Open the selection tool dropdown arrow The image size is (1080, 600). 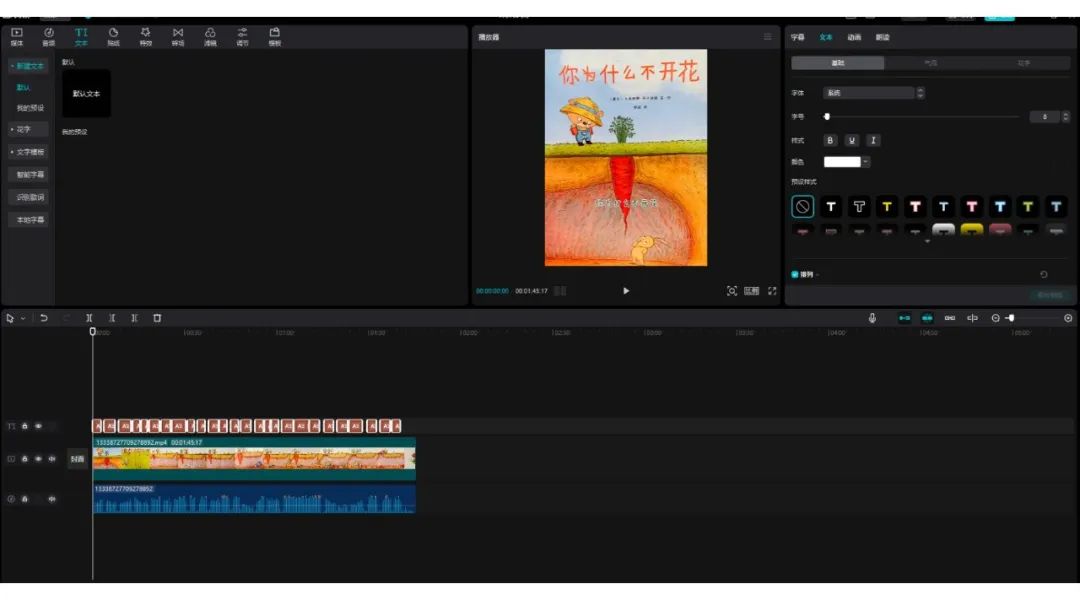point(23,318)
